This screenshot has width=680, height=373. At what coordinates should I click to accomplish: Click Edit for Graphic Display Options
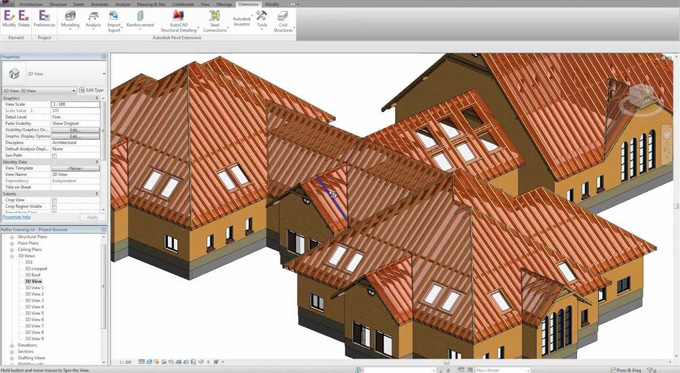click(x=75, y=137)
